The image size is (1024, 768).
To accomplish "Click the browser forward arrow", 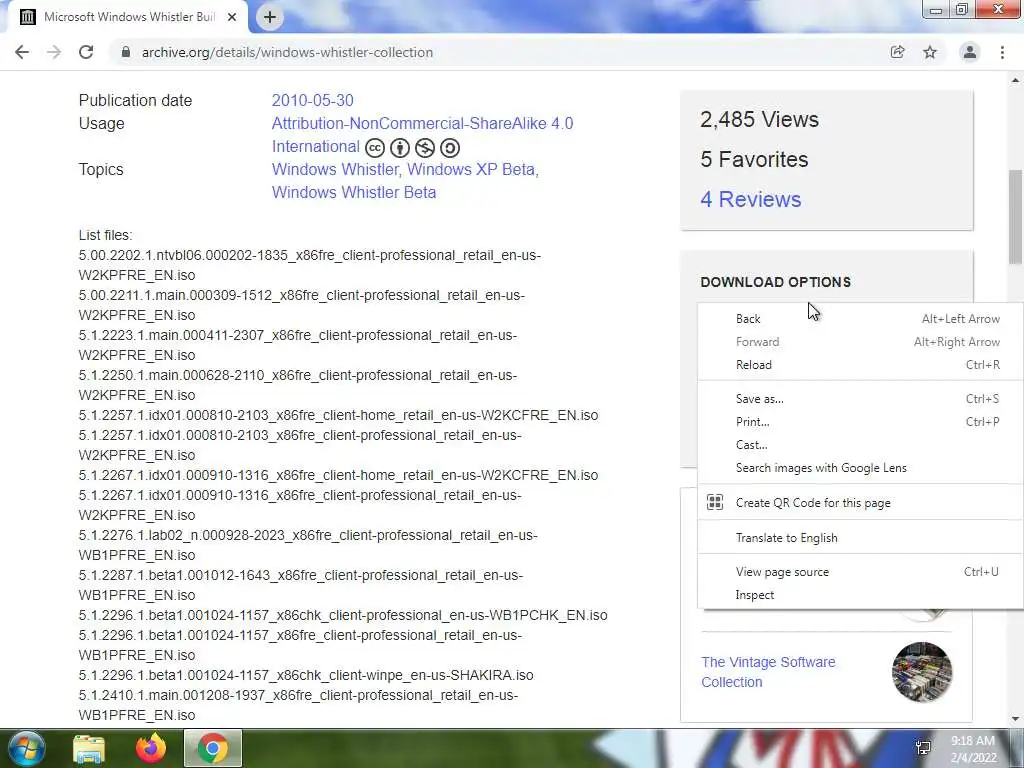I will [54, 52].
